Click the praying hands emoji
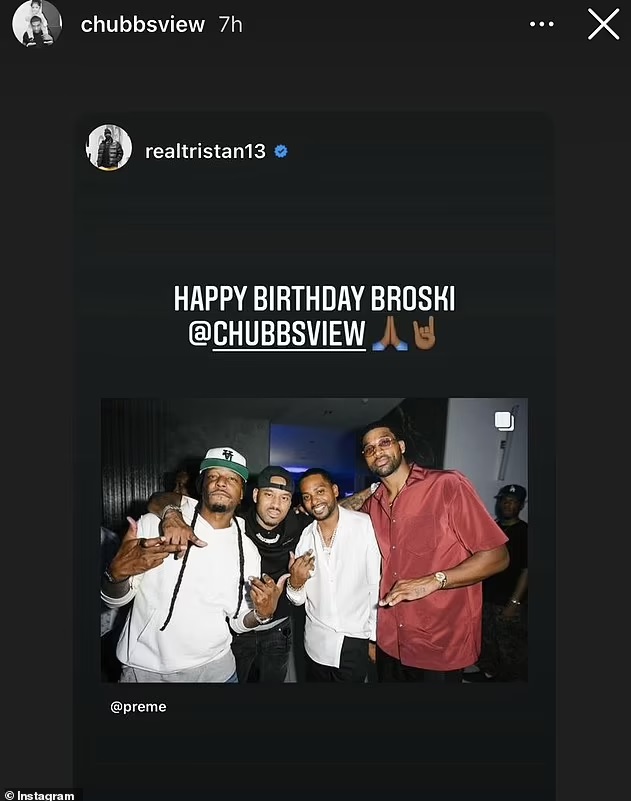Image resolution: width=631 pixels, height=801 pixels. [390, 334]
